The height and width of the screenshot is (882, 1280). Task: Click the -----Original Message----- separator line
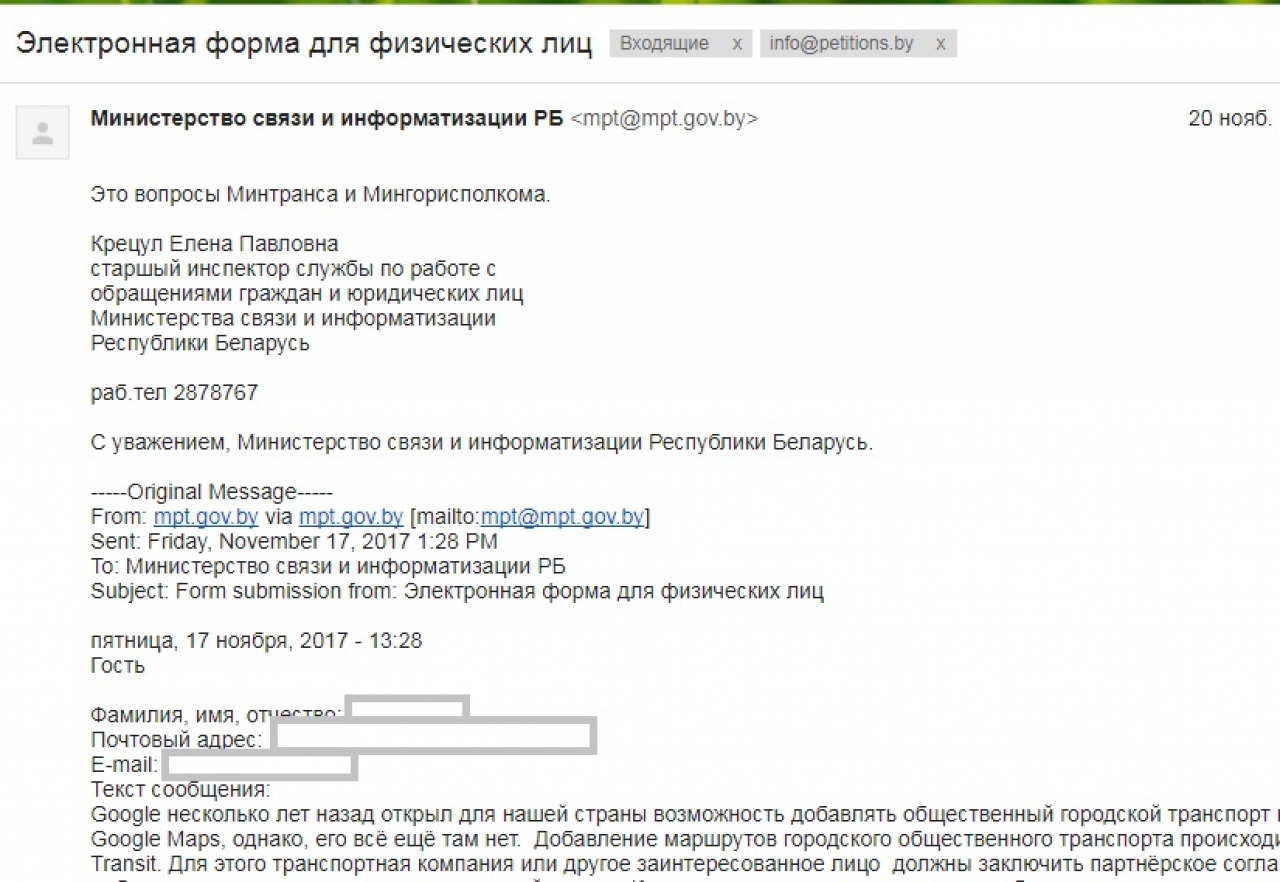click(211, 492)
